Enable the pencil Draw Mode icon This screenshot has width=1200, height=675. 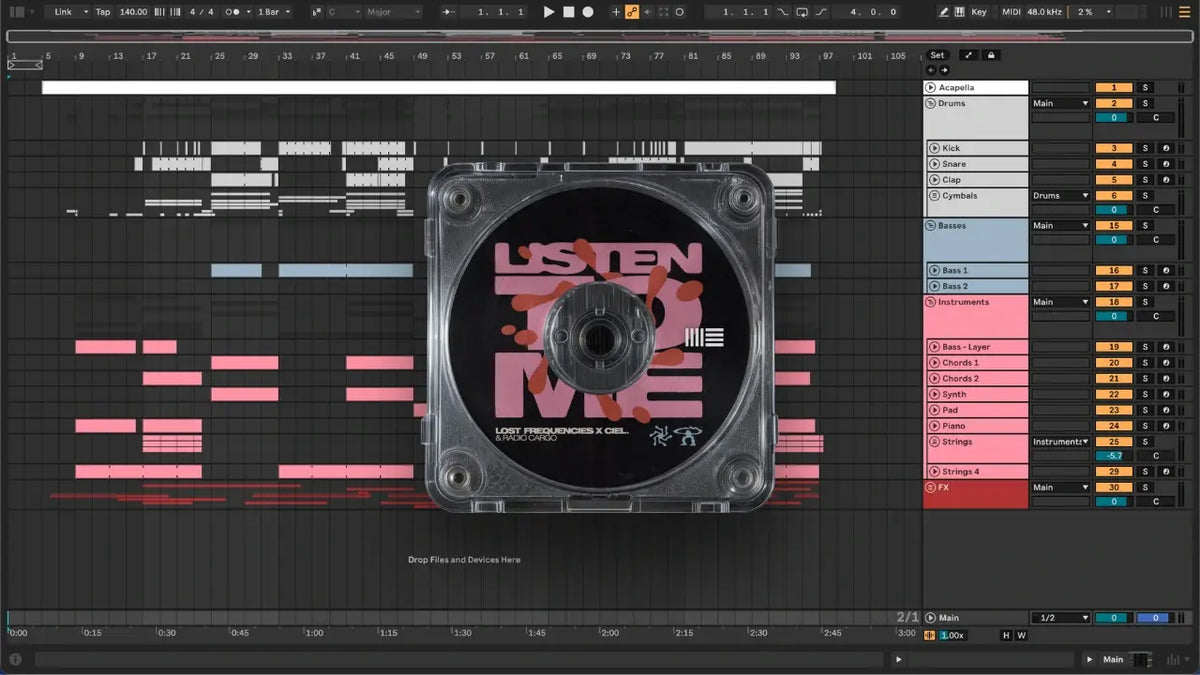click(x=944, y=12)
